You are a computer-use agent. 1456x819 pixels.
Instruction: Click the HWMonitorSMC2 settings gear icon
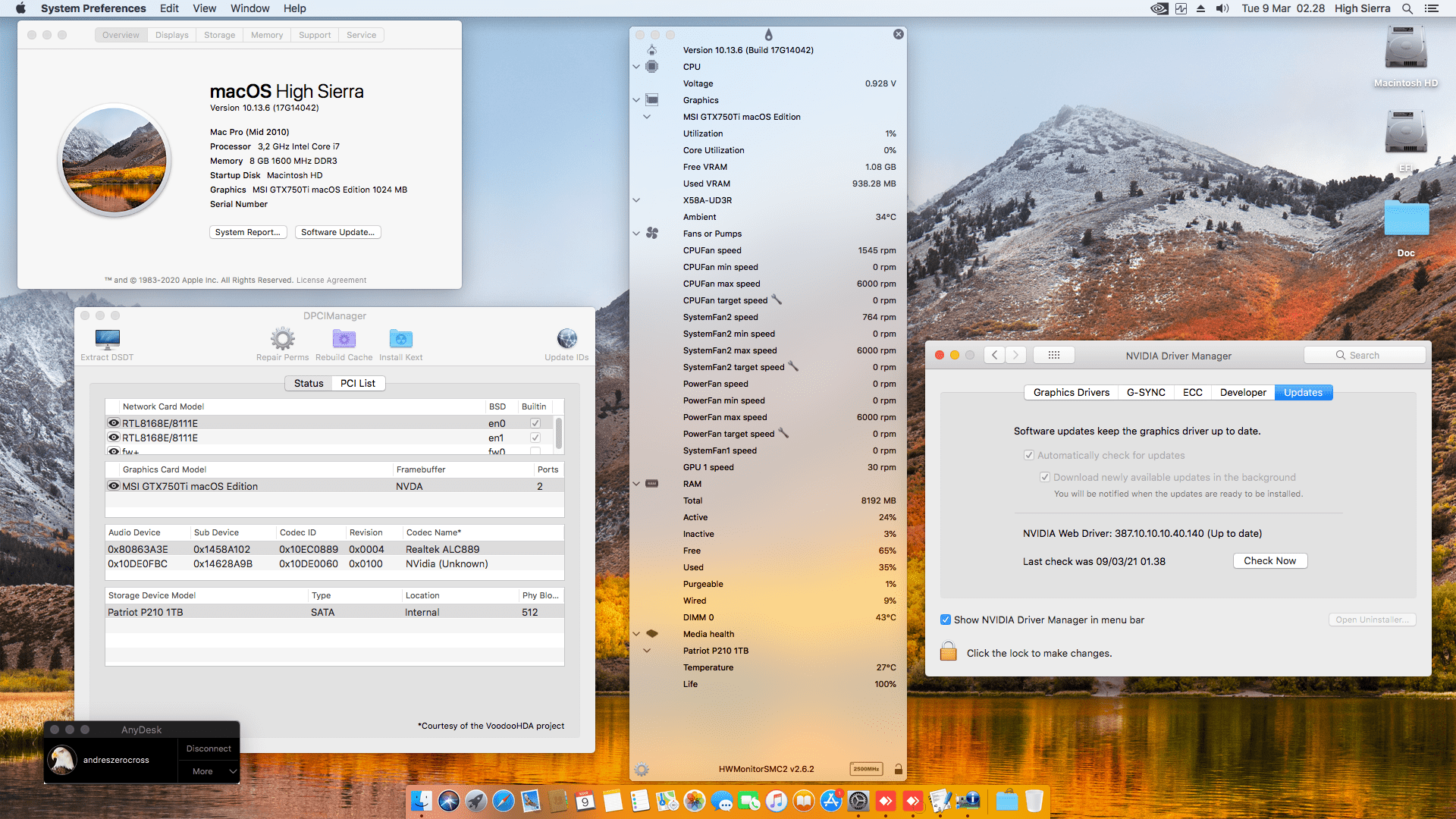tap(642, 769)
